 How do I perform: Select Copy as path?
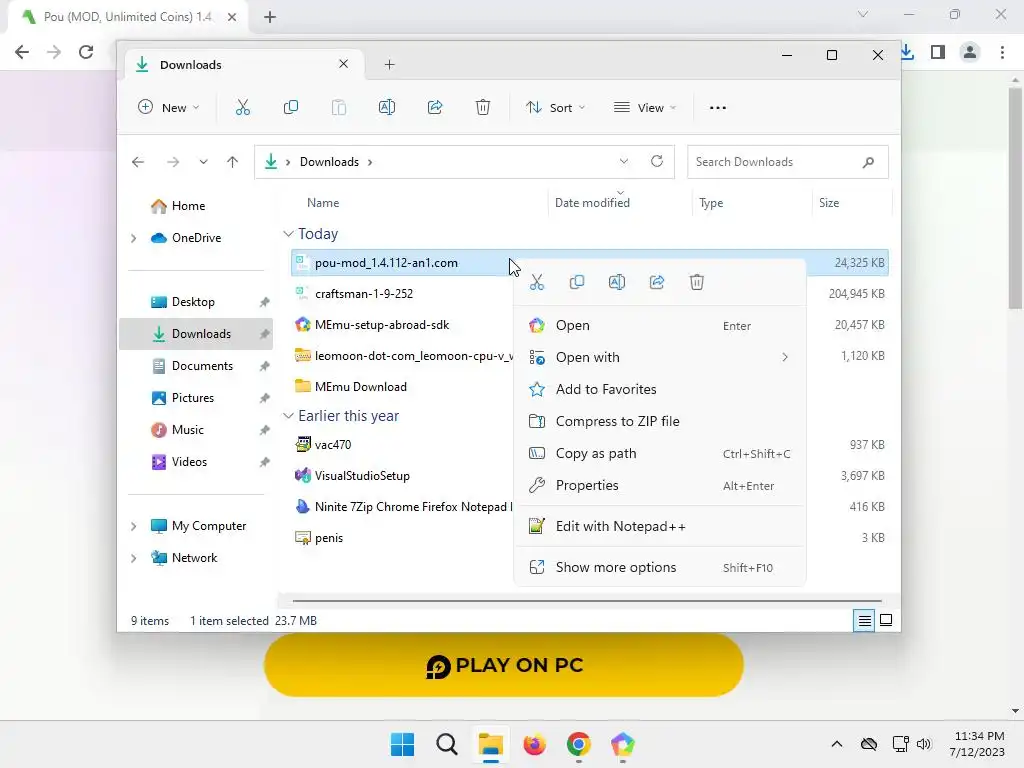pyautogui.click(x=660, y=453)
